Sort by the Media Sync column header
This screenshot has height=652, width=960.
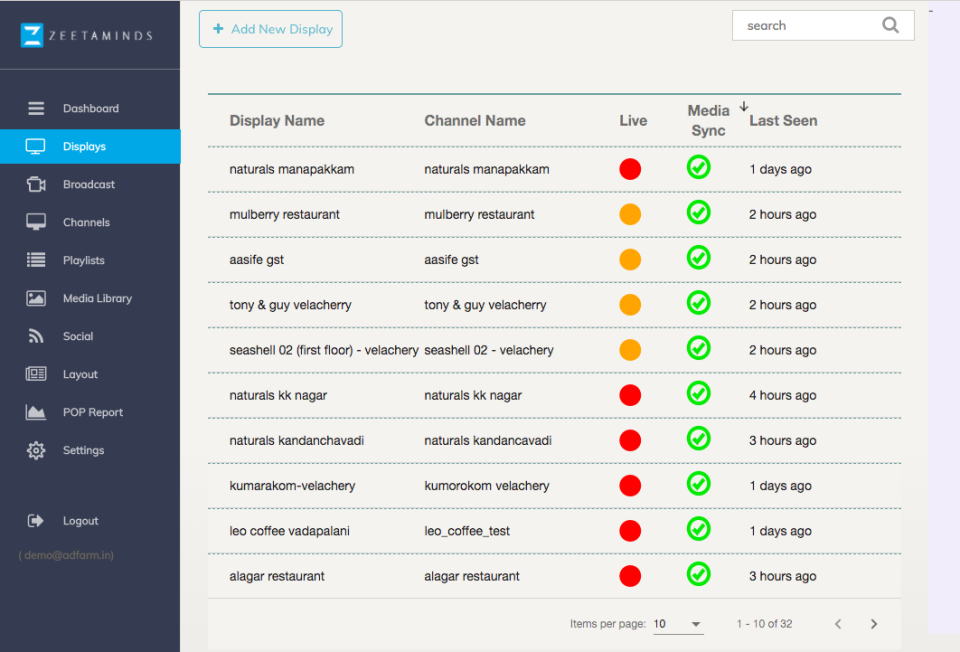point(708,121)
